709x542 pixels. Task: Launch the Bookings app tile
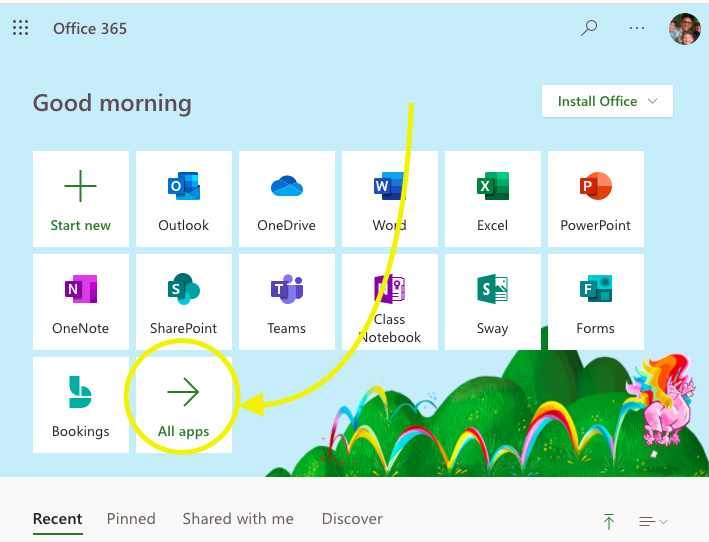(x=81, y=405)
